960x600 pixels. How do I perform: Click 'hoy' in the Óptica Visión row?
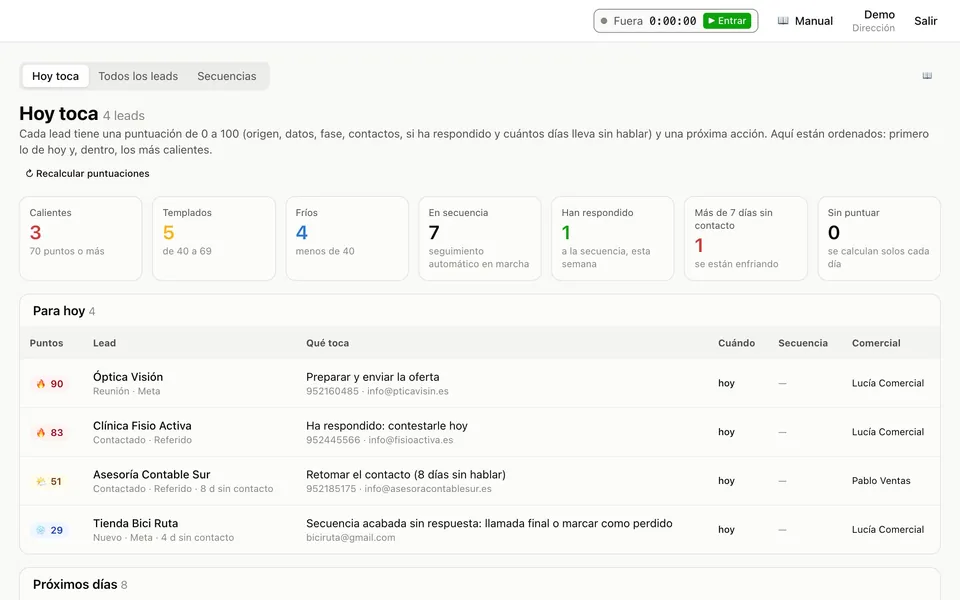(726, 383)
